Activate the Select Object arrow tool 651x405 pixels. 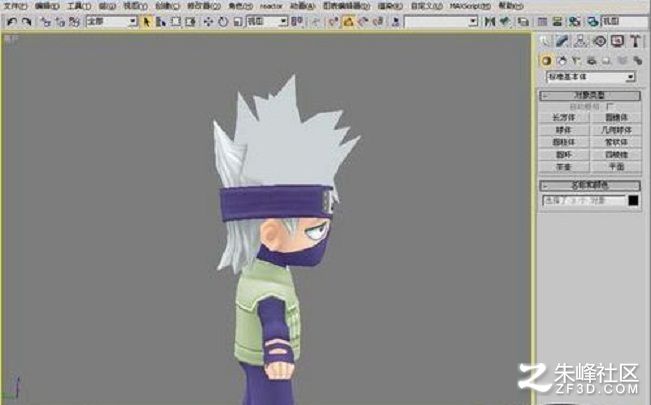tap(147, 22)
